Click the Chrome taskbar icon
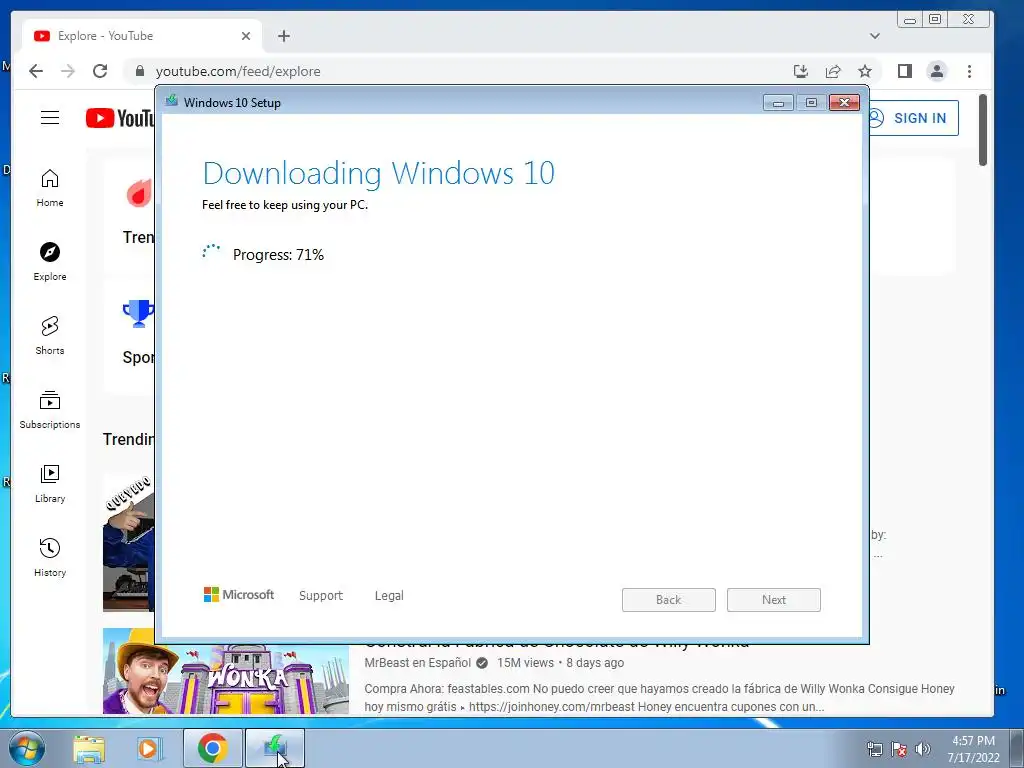Image resolution: width=1024 pixels, height=768 pixels. click(212, 748)
